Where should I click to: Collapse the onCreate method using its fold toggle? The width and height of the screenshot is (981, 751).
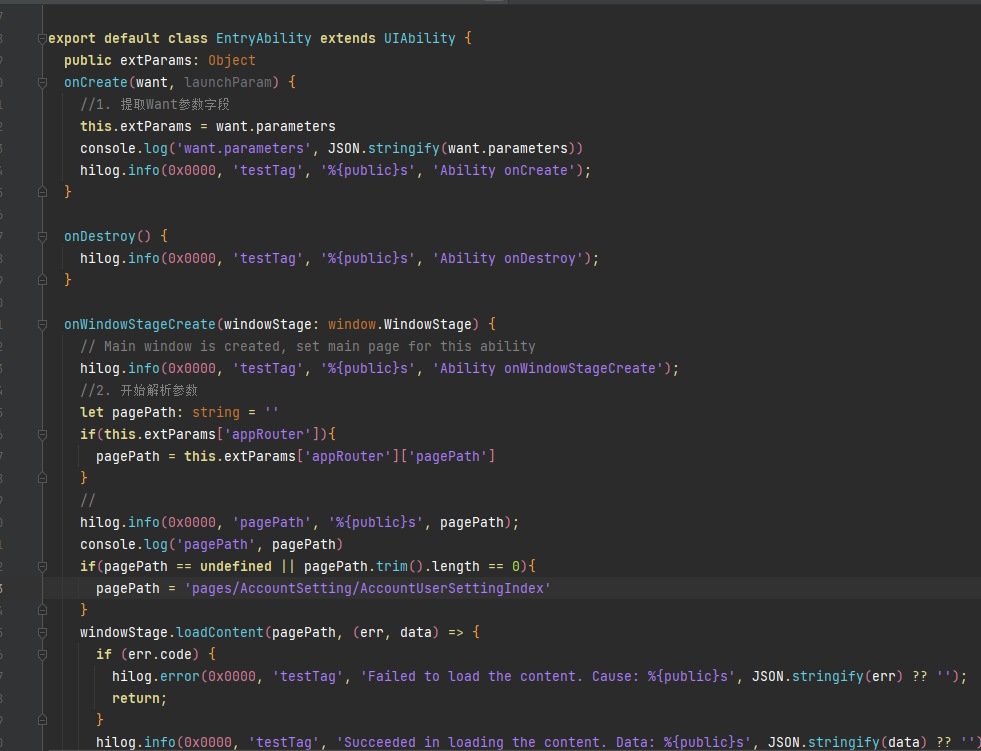click(42, 83)
